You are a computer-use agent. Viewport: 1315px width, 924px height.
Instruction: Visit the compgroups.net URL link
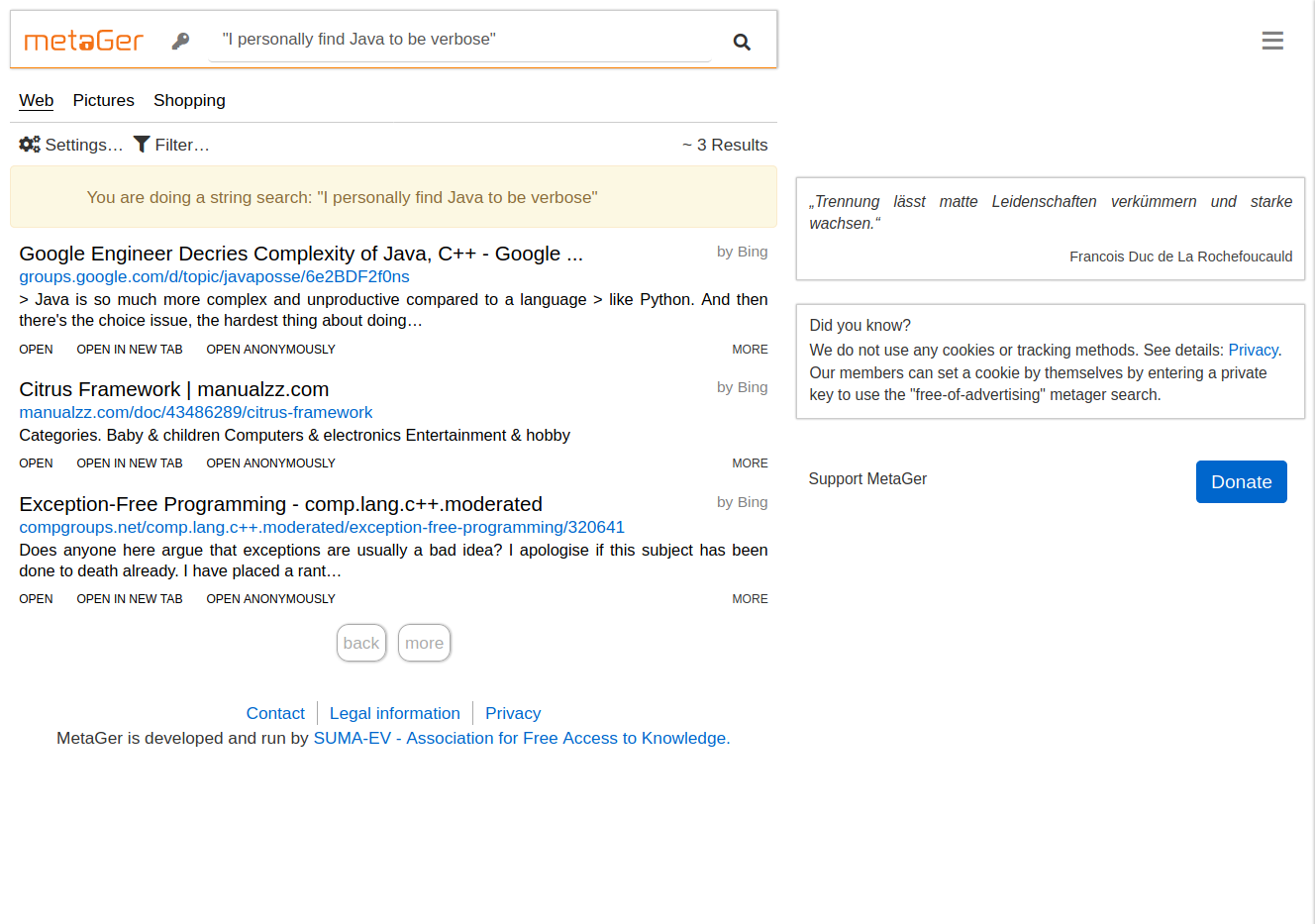(x=322, y=527)
